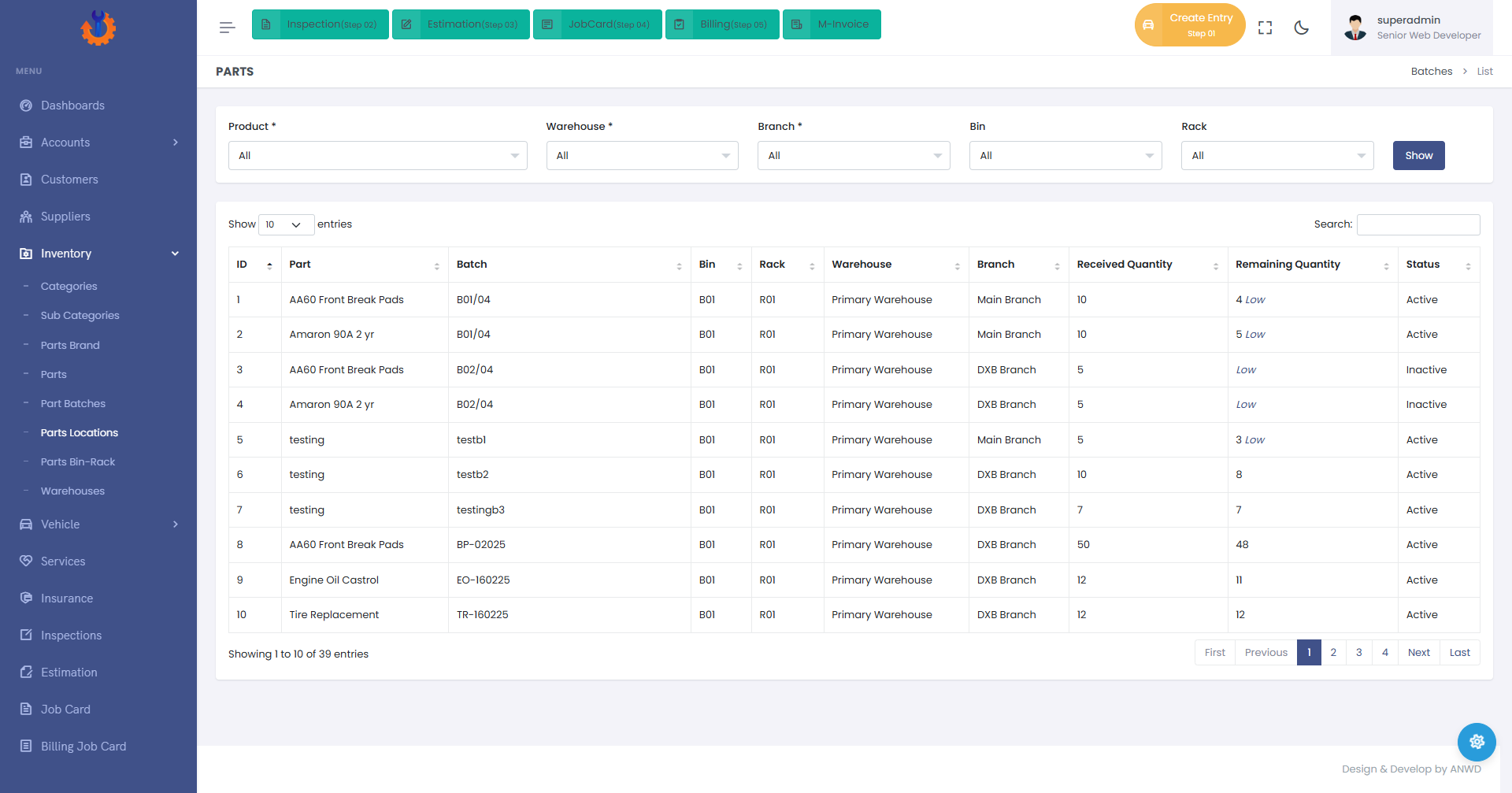Go to pagination page 4

tap(1385, 653)
